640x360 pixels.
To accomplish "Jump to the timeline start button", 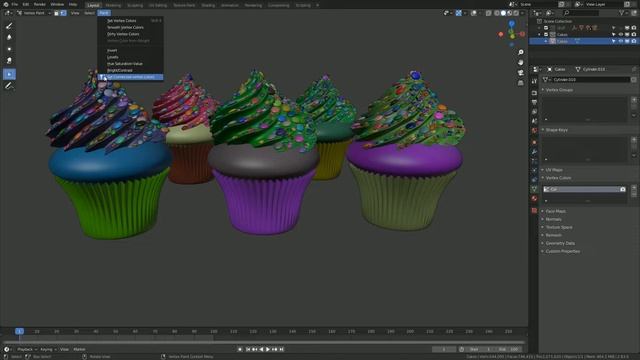I will [x=248, y=349].
